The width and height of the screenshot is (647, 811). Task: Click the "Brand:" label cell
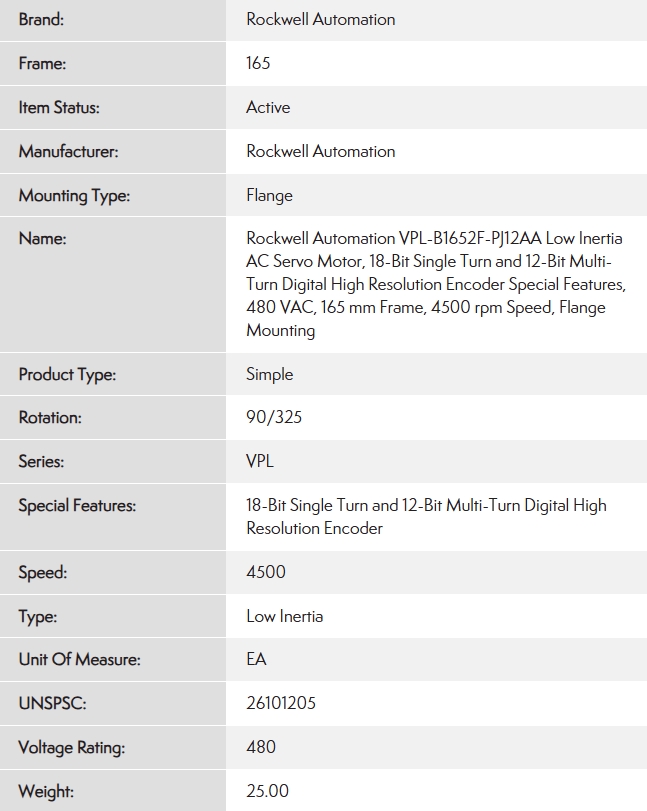point(113,20)
